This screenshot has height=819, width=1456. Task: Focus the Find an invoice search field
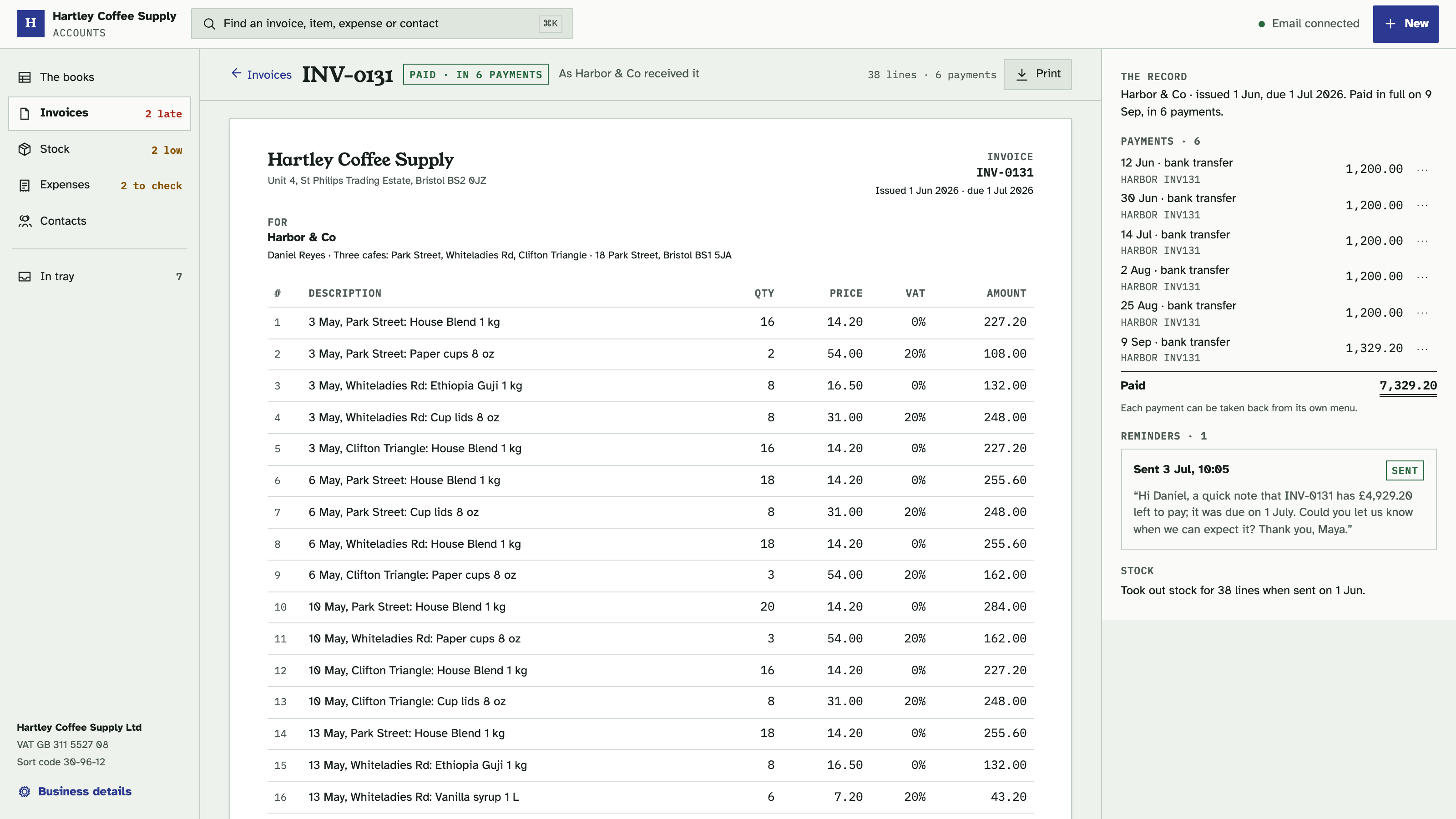coord(382,24)
